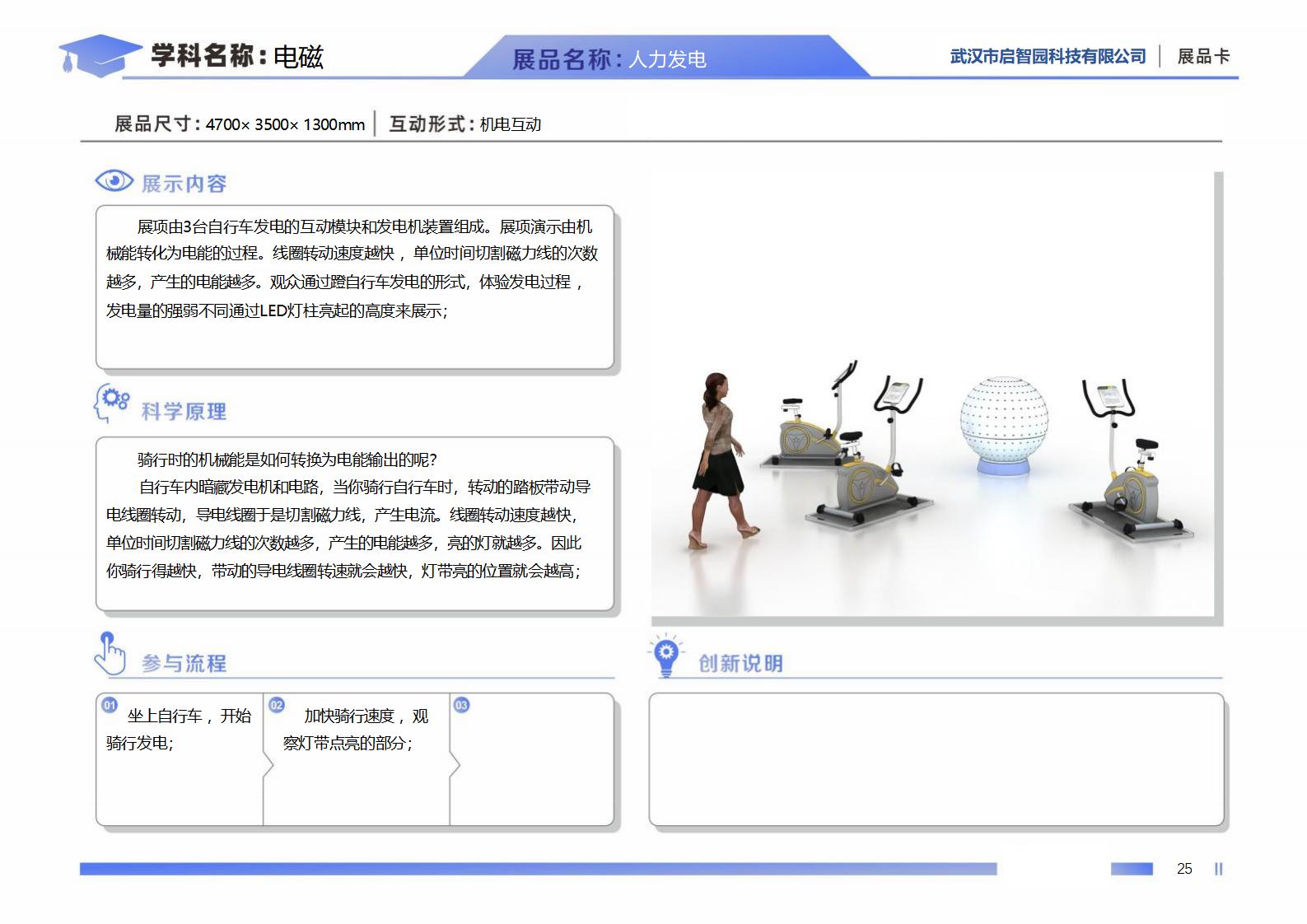Click the 科学原理 heading
The image size is (1307, 924).
184,412
